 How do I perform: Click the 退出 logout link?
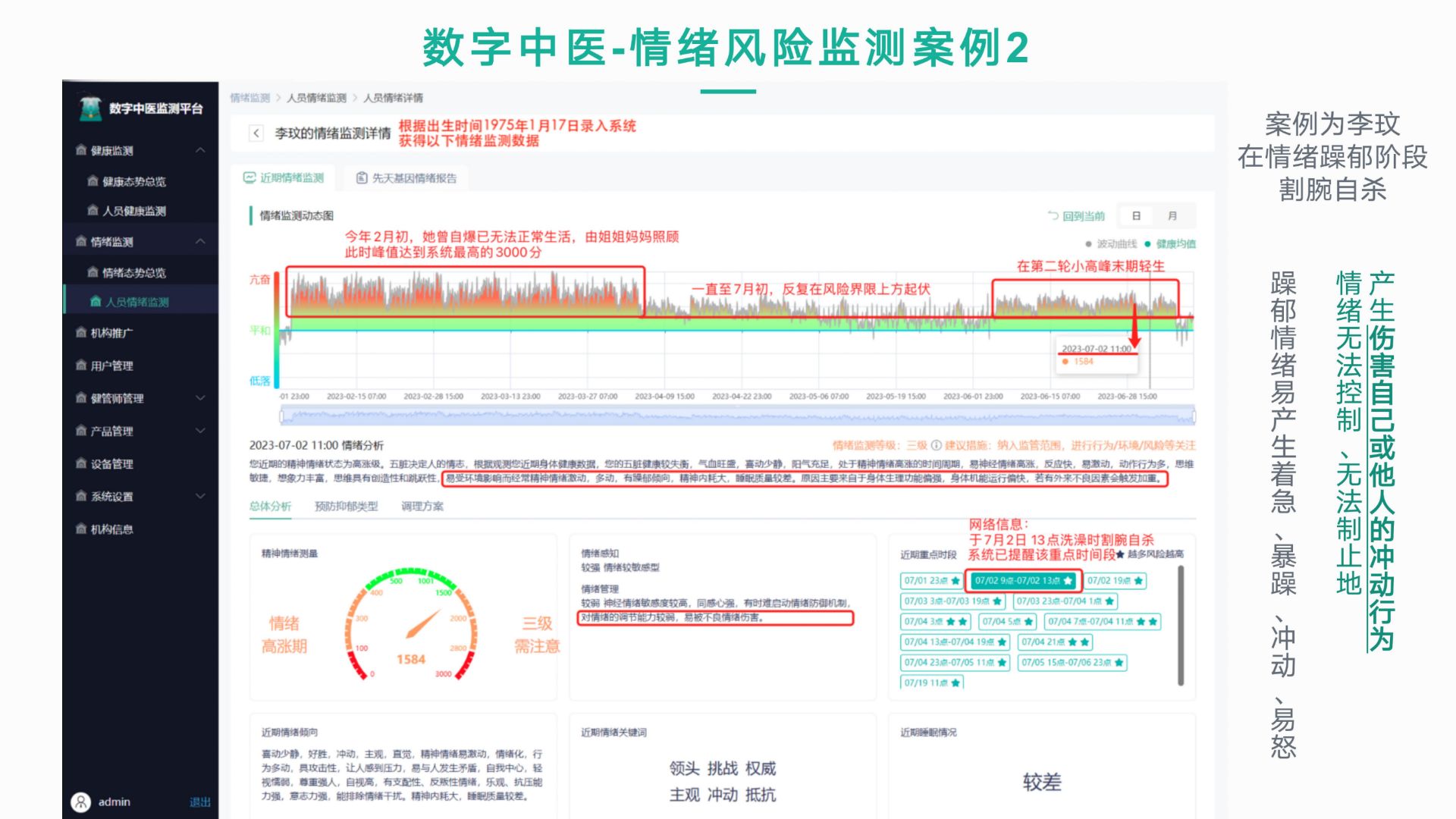point(199,802)
